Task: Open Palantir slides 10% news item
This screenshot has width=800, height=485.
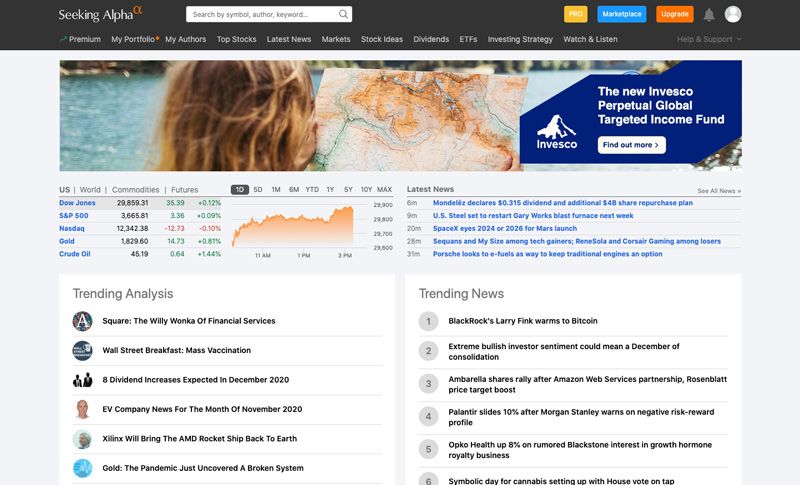Action: coord(581,417)
